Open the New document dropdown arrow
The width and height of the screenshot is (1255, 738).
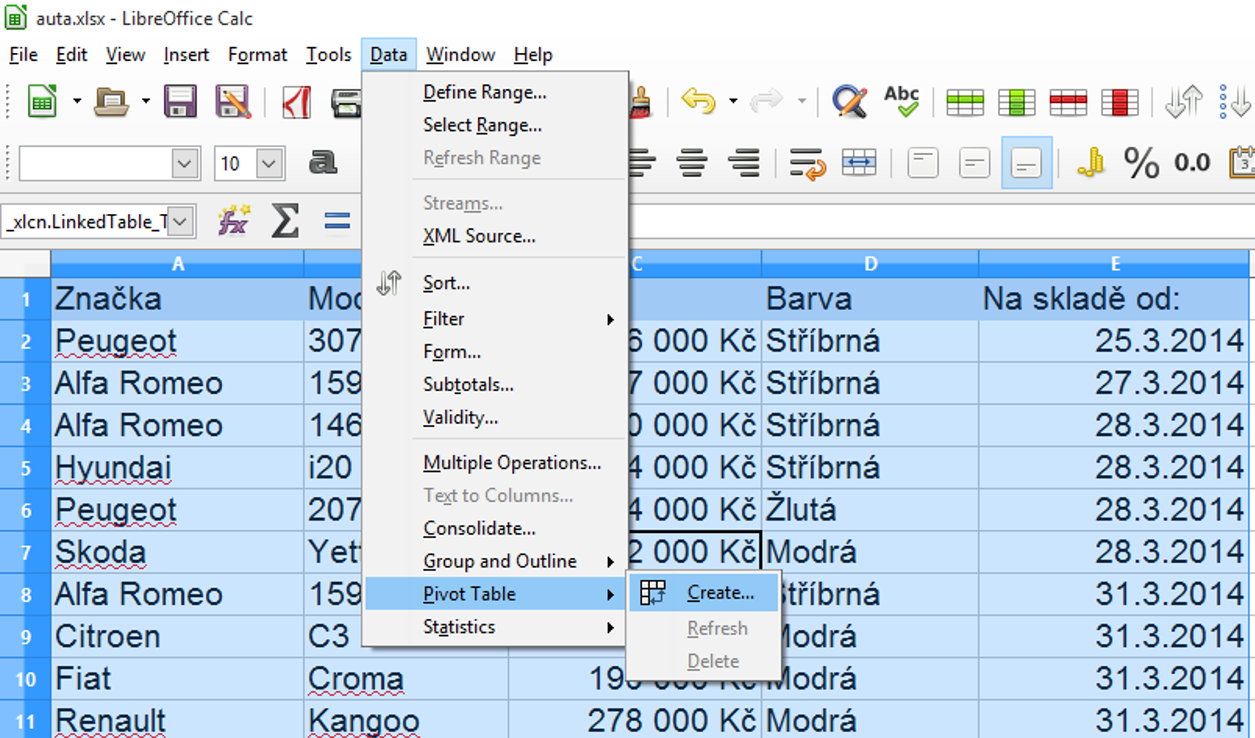[x=76, y=101]
